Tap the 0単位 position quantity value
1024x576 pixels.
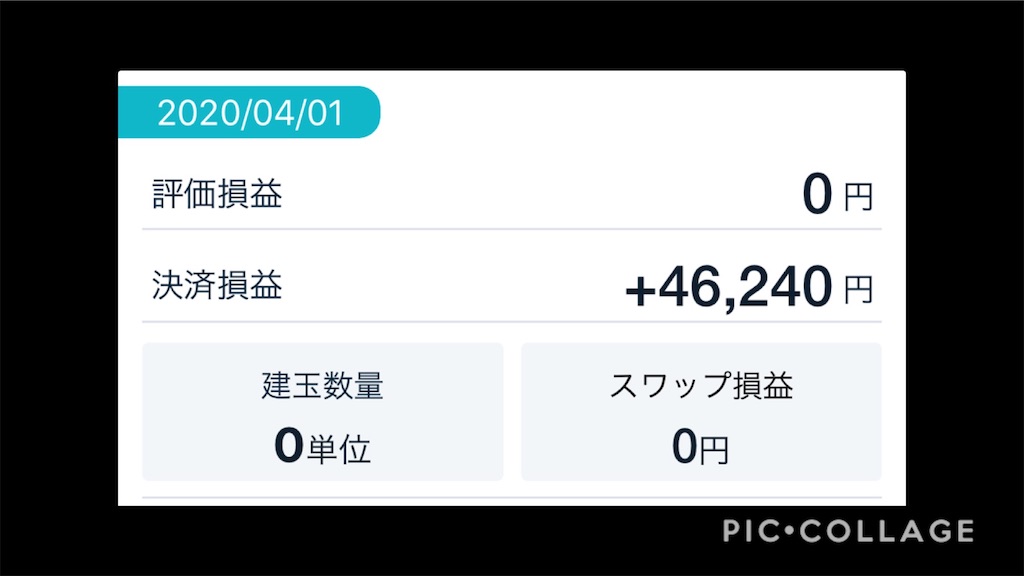point(323,447)
